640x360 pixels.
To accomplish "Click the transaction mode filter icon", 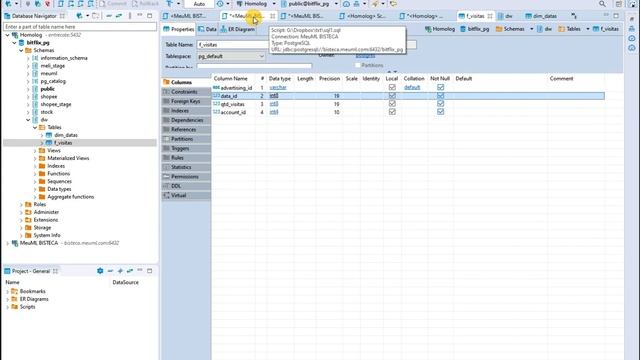I will tap(169, 4).
